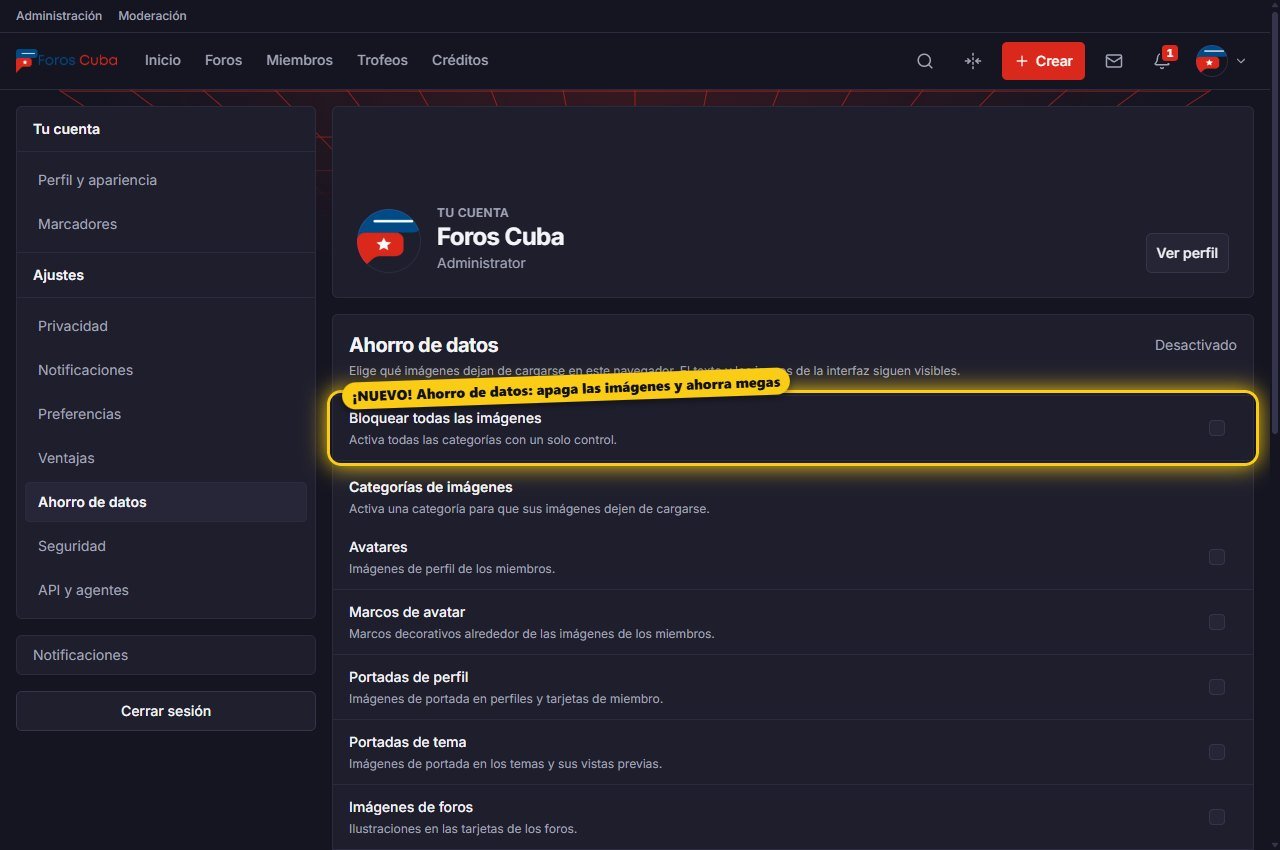Enable Bloquear todas las imágenes checkbox
1280x850 pixels.
[1217, 428]
